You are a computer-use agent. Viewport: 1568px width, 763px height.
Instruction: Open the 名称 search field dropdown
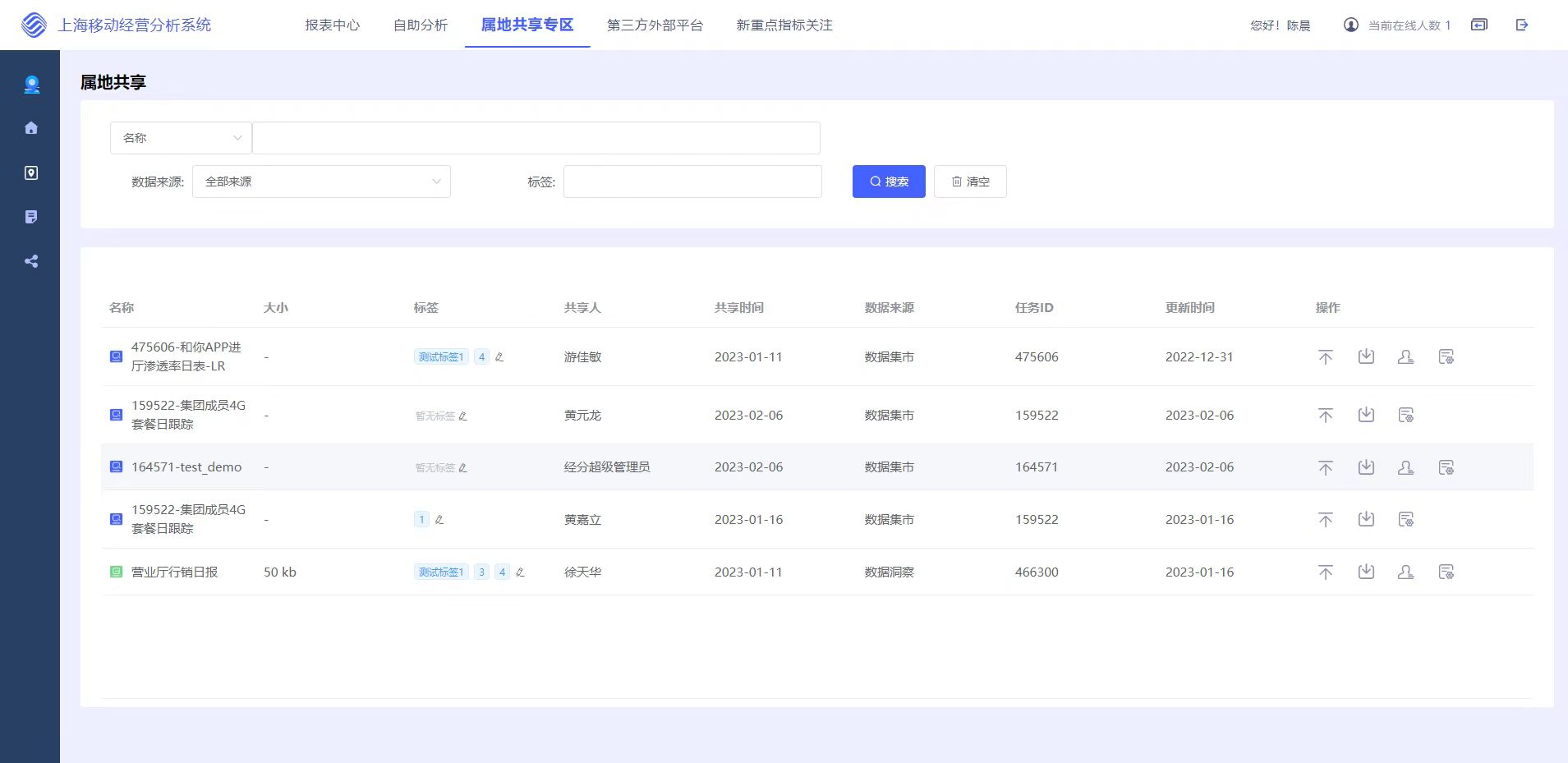click(x=181, y=138)
